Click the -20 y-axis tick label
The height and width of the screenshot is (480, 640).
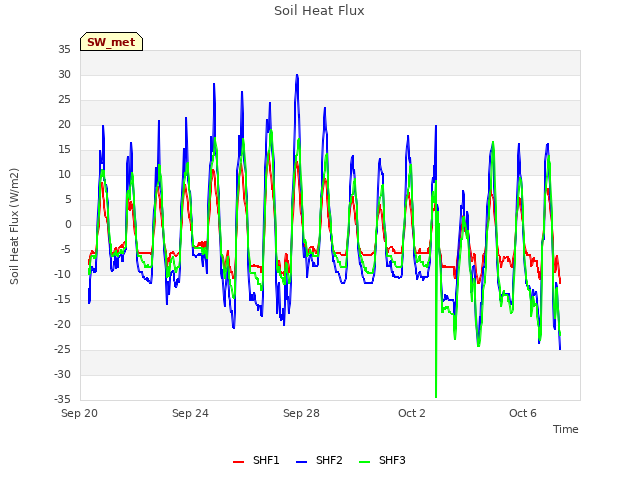[x=62, y=324]
